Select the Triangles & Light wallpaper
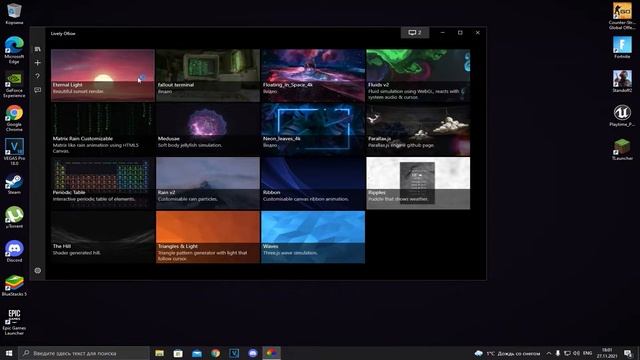The height and width of the screenshot is (360, 640). point(208,237)
